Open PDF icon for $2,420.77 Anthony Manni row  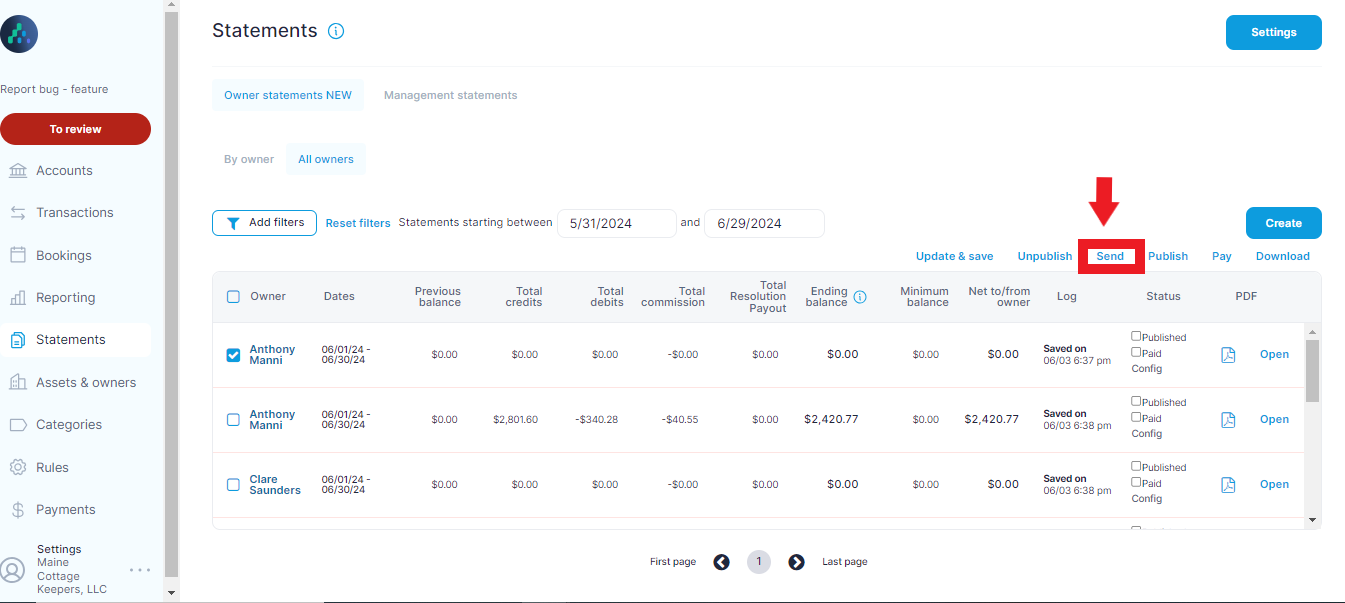(1229, 420)
